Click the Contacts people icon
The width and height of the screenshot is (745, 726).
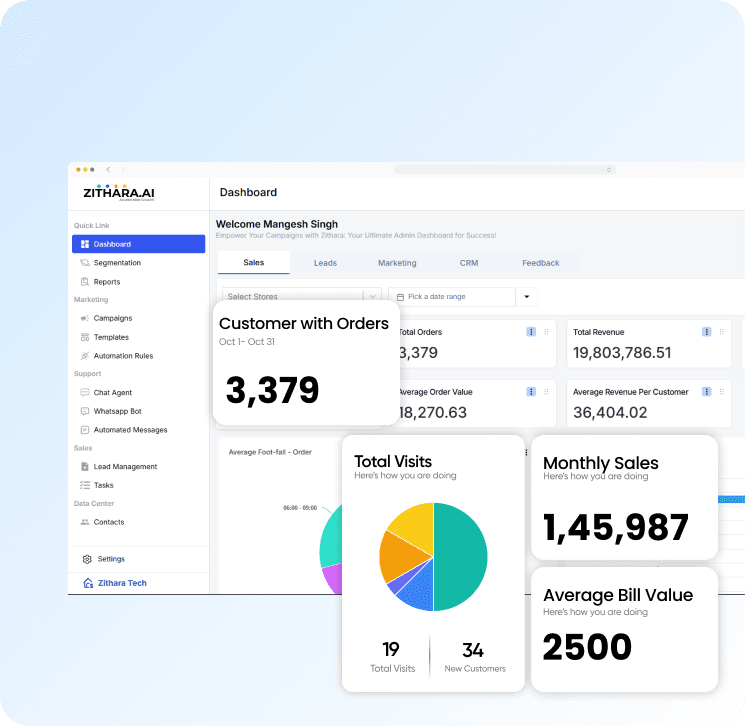pos(85,522)
